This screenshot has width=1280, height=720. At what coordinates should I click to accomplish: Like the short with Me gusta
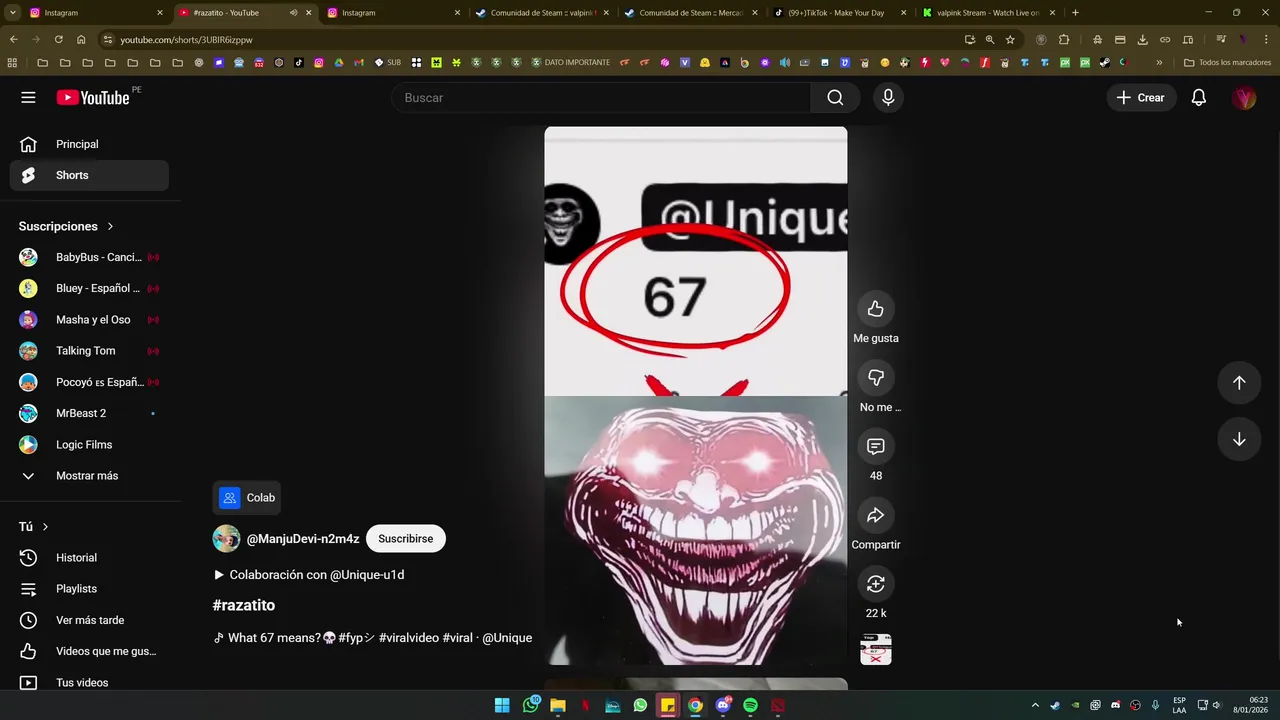point(875,309)
